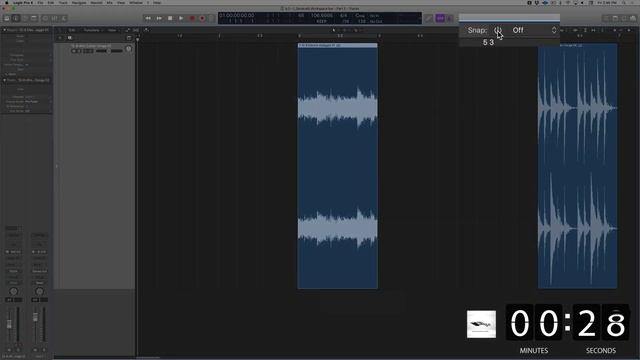Screen dimensions: 640x360
Task: Stop playback with the Stop button
Action: coord(170,18)
